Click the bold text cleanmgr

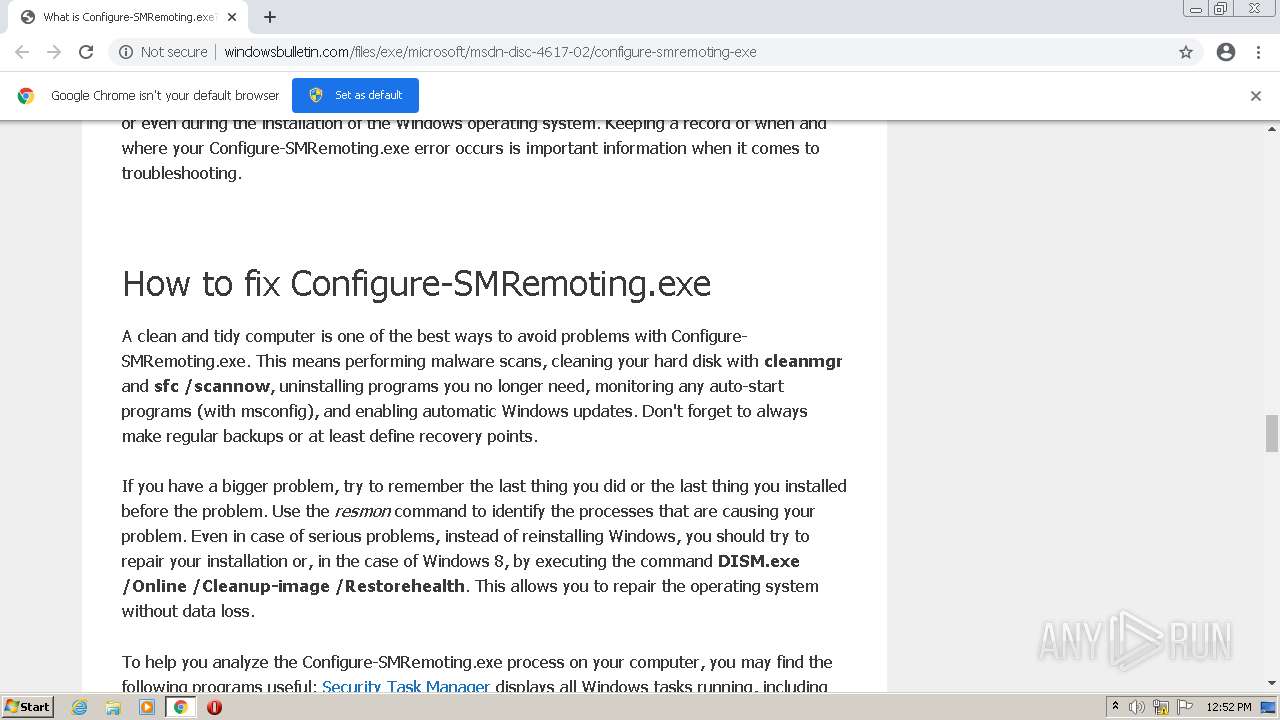(x=803, y=361)
